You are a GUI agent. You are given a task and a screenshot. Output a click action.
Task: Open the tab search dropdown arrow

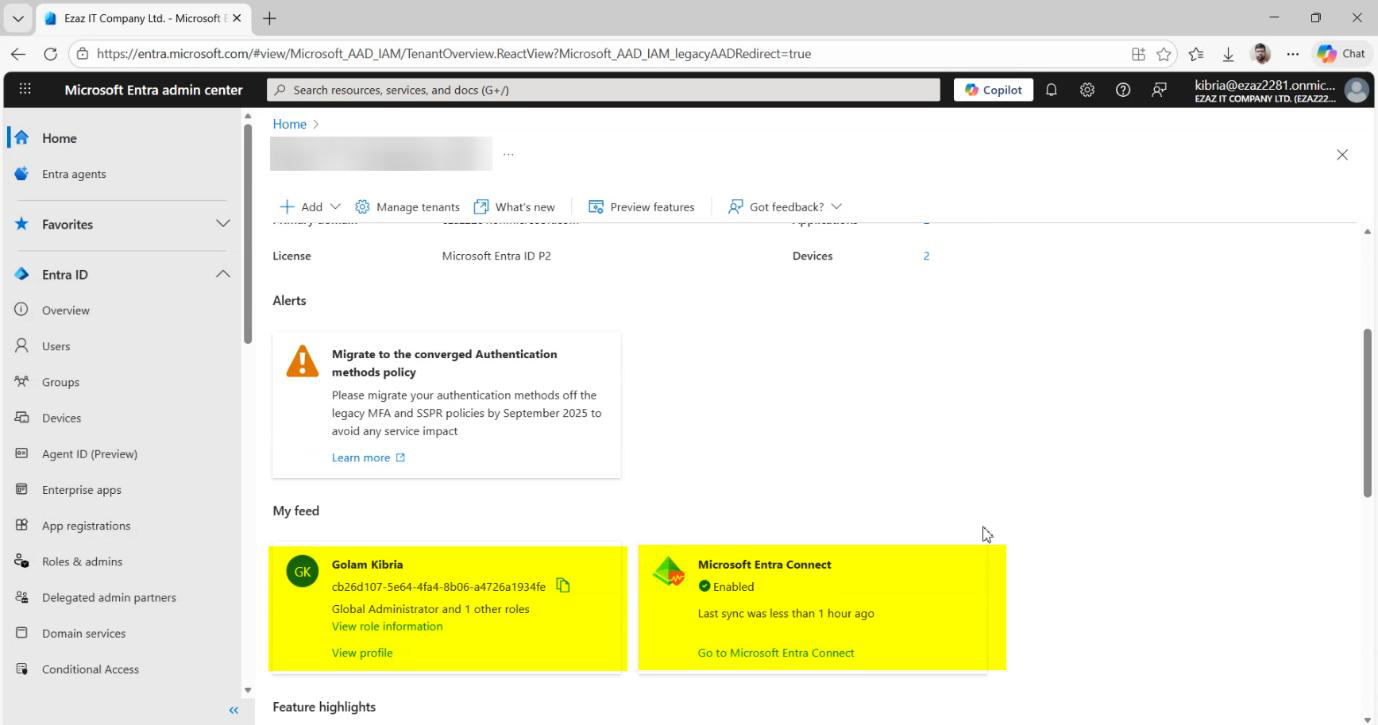[18, 19]
